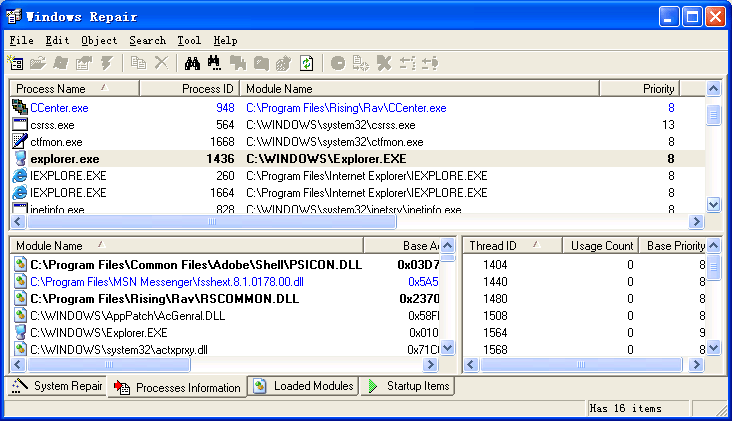Click the first IEXPLORE.EXE icon
This screenshot has height=421, width=732.
19,176
